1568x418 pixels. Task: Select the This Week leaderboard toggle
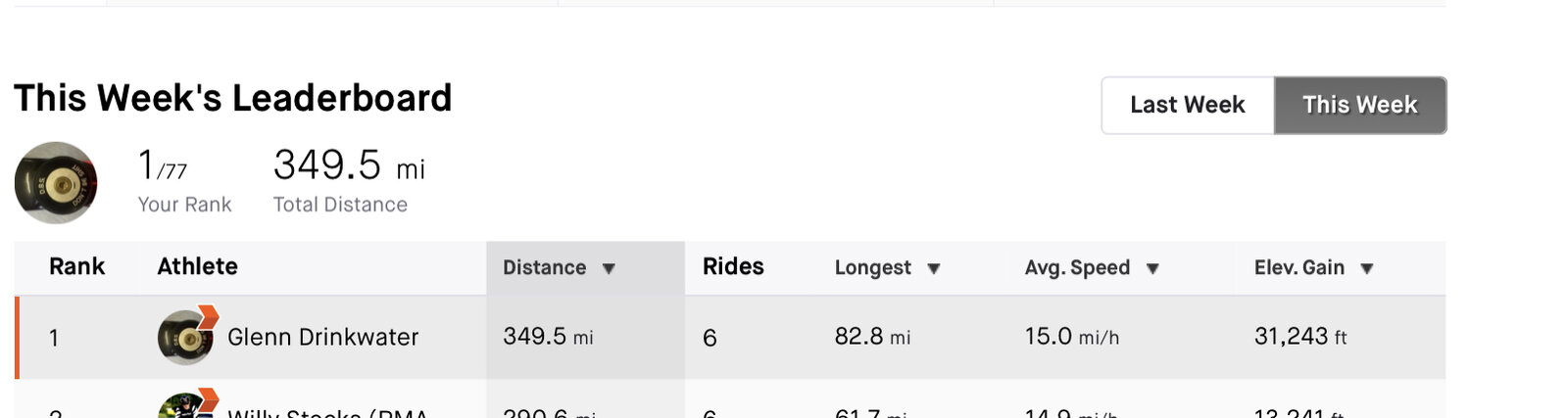[1360, 105]
